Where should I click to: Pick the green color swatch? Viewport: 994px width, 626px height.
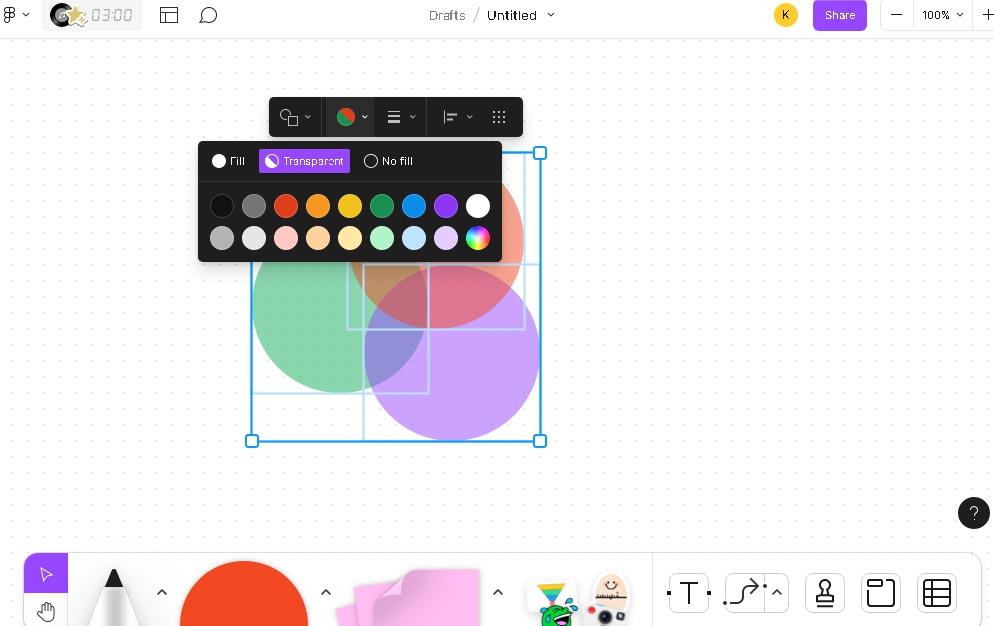(x=382, y=206)
